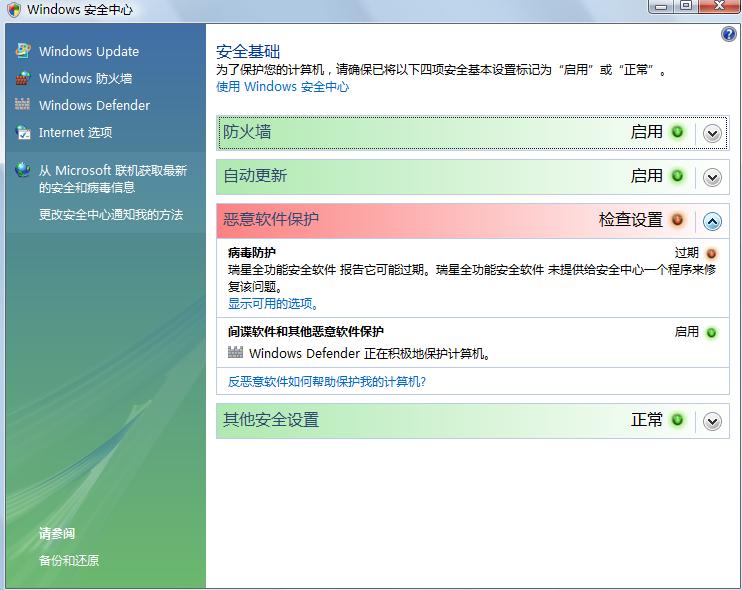742x590 pixels.
Task: Click the 过期 status text
Action: [x=687, y=253]
